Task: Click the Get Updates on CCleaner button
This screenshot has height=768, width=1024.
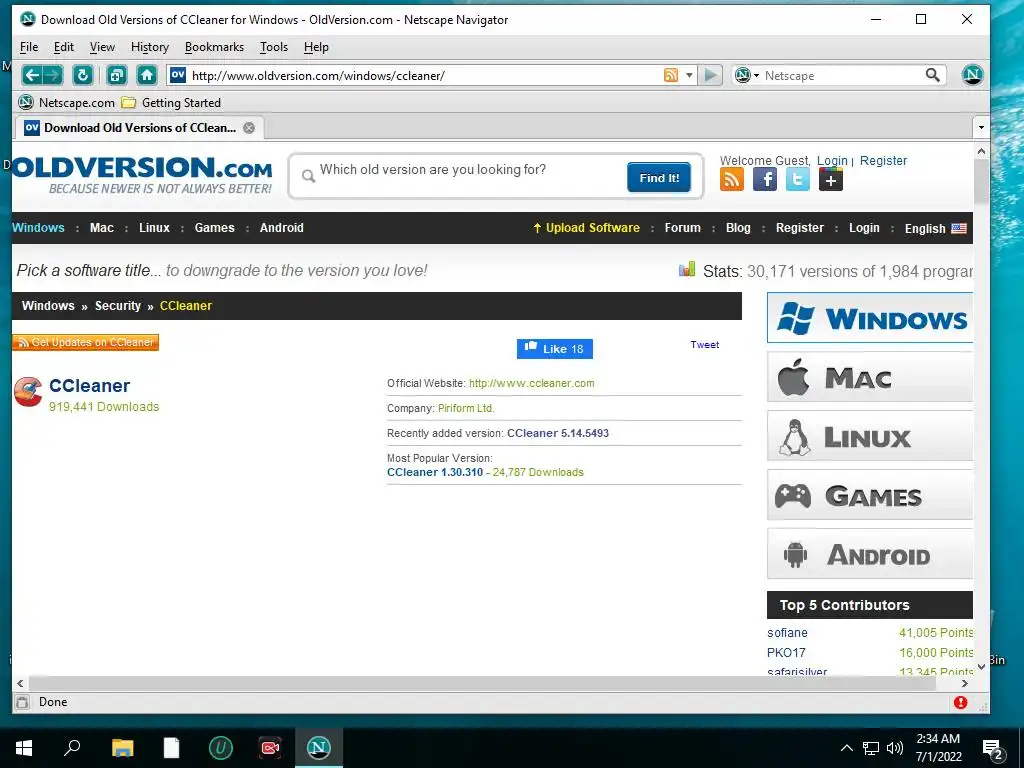Action: click(86, 342)
